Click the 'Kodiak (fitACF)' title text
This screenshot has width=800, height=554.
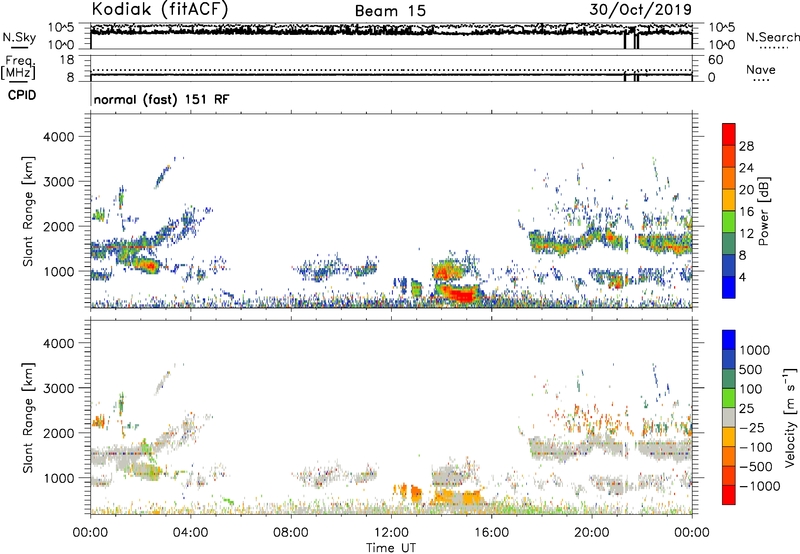pyautogui.click(x=160, y=9)
